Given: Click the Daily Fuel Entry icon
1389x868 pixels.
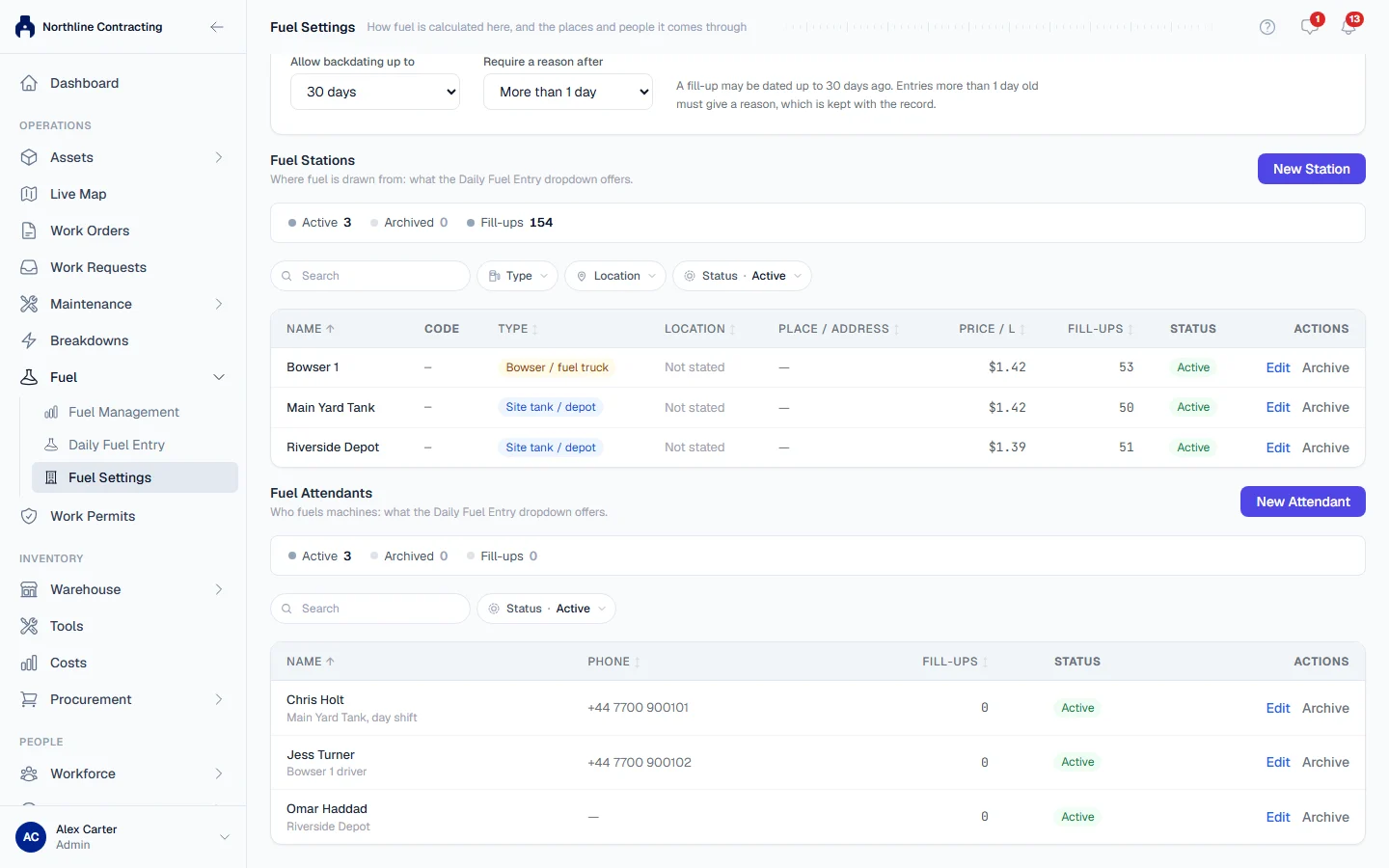Looking at the screenshot, I should coord(51,445).
